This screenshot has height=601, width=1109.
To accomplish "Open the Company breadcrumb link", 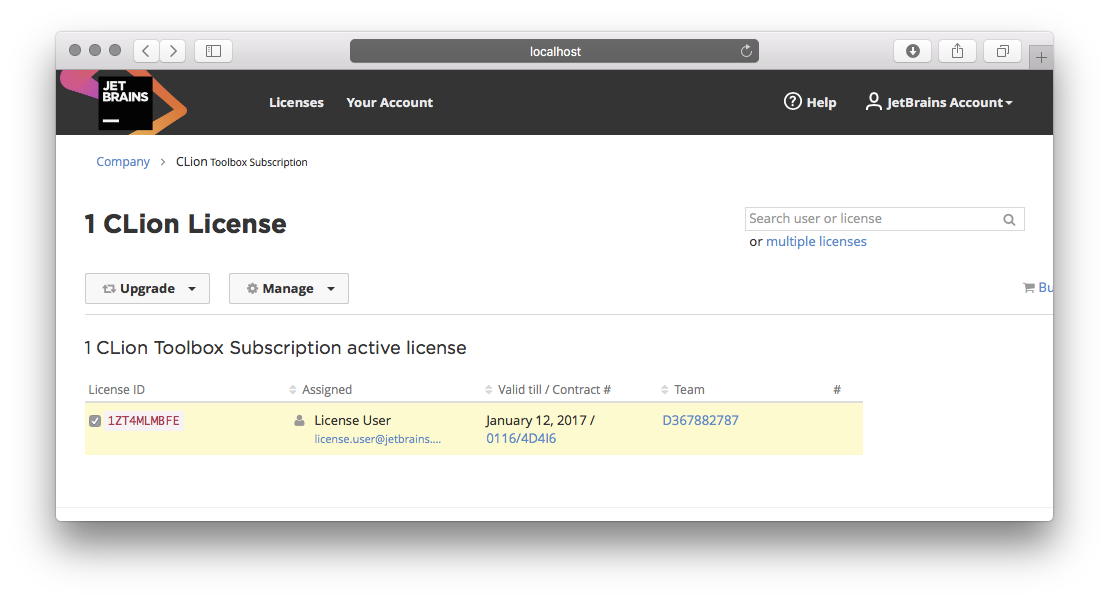I will [123, 162].
